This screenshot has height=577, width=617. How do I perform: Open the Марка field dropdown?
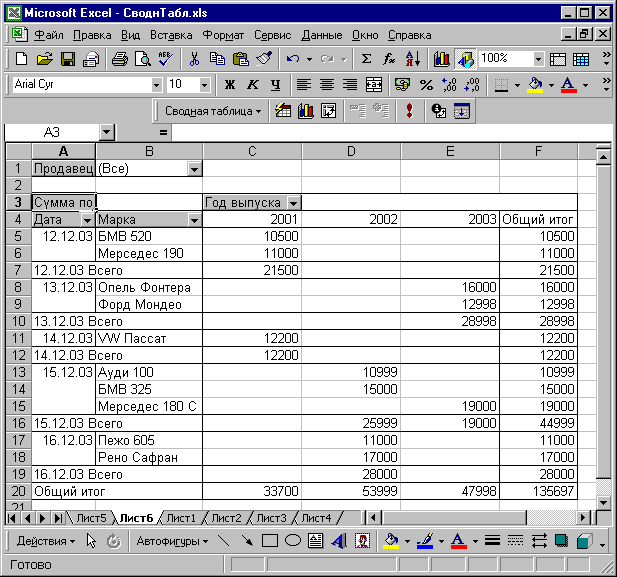click(194, 220)
